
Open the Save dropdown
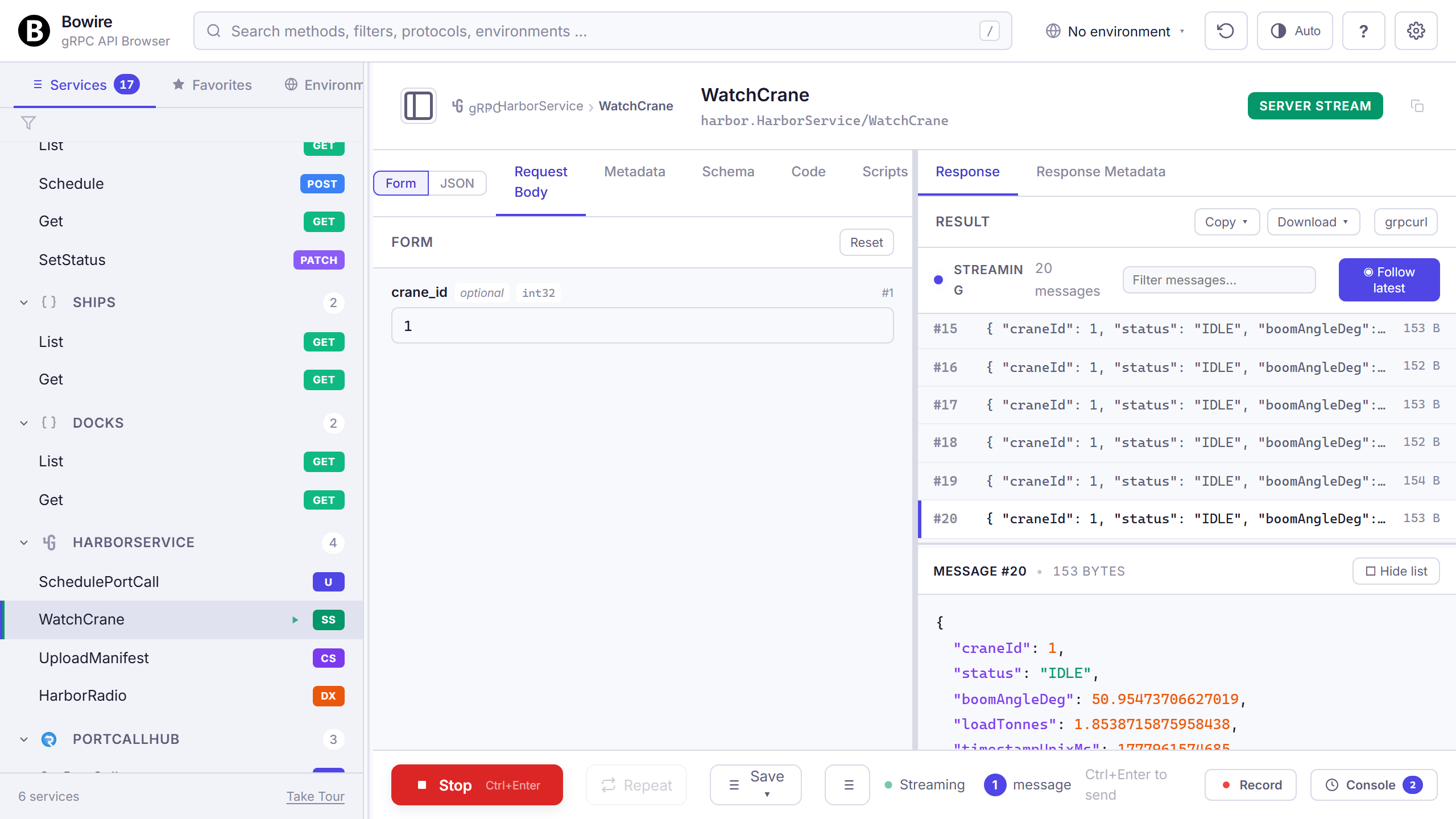tap(756, 785)
